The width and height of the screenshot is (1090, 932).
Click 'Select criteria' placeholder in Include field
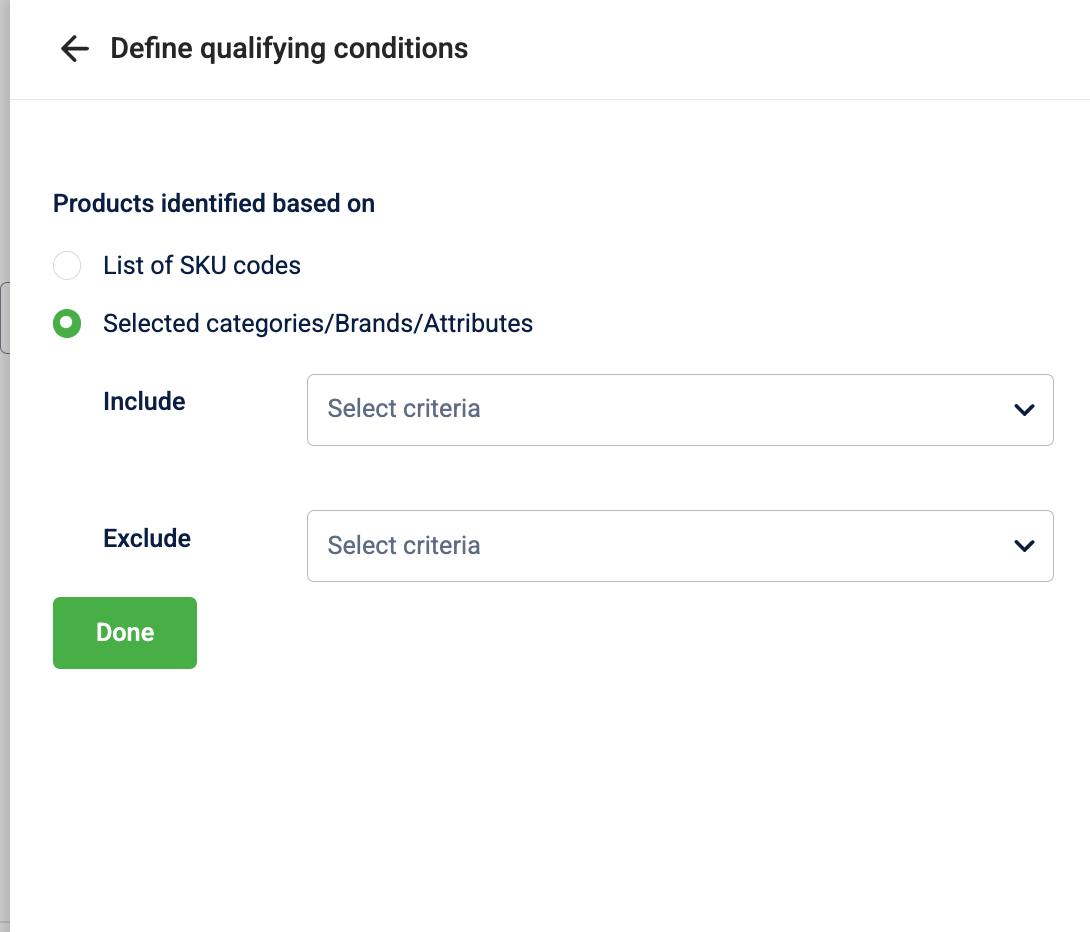click(404, 409)
